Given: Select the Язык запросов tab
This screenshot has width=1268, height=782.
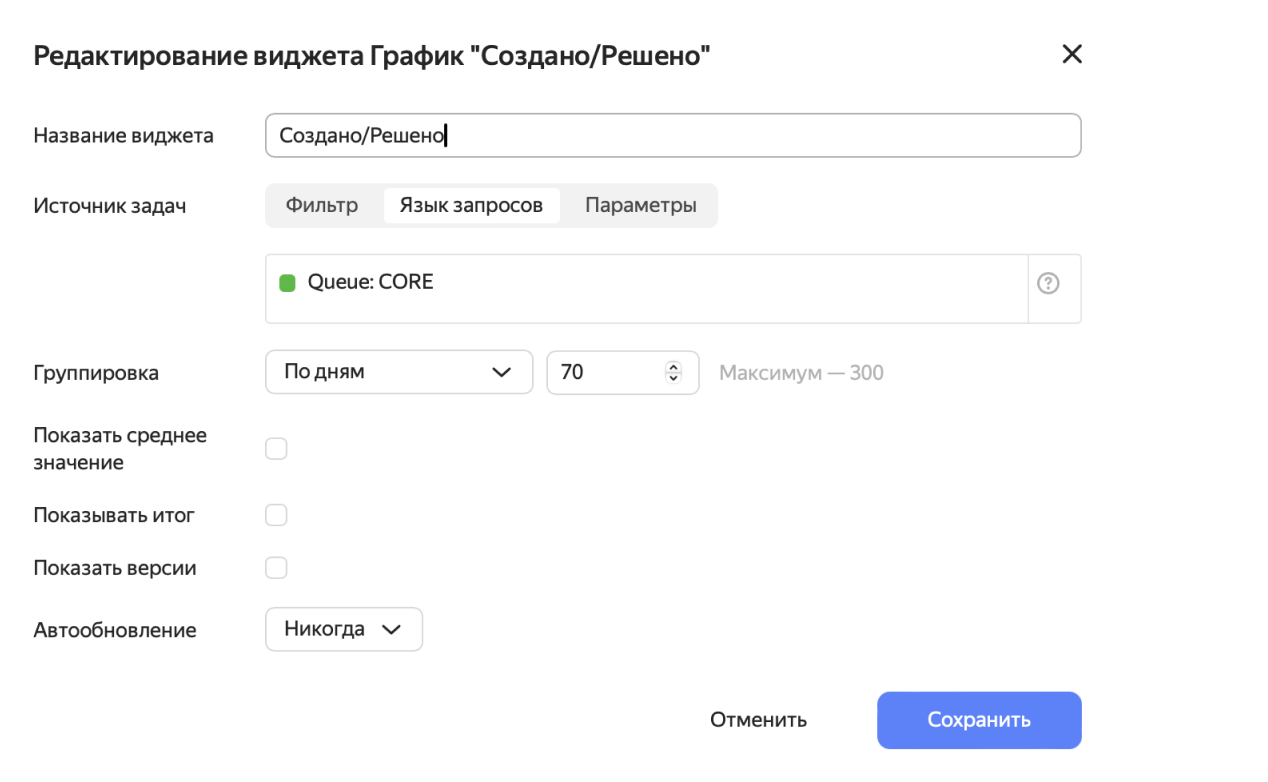Looking at the screenshot, I should (471, 205).
